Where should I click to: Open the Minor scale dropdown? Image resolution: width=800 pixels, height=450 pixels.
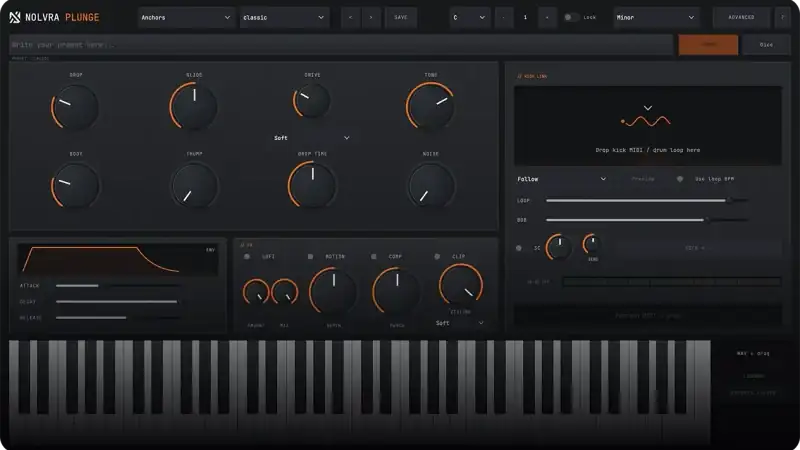656,17
